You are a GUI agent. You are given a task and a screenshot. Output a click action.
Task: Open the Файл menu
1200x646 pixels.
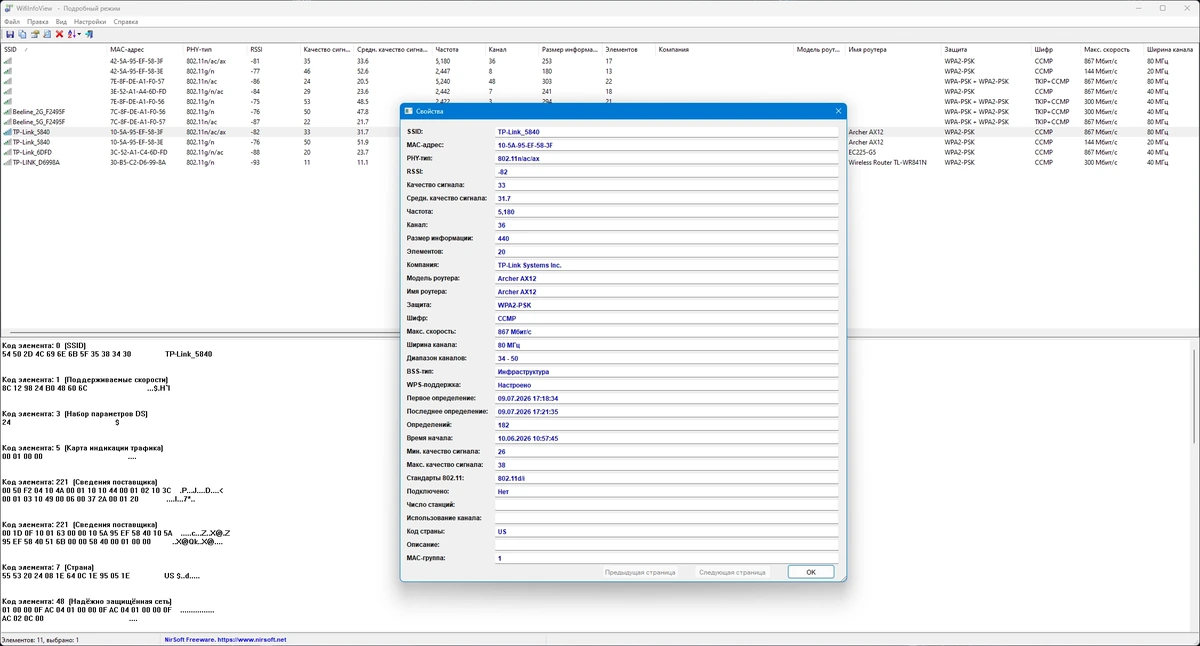click(12, 21)
